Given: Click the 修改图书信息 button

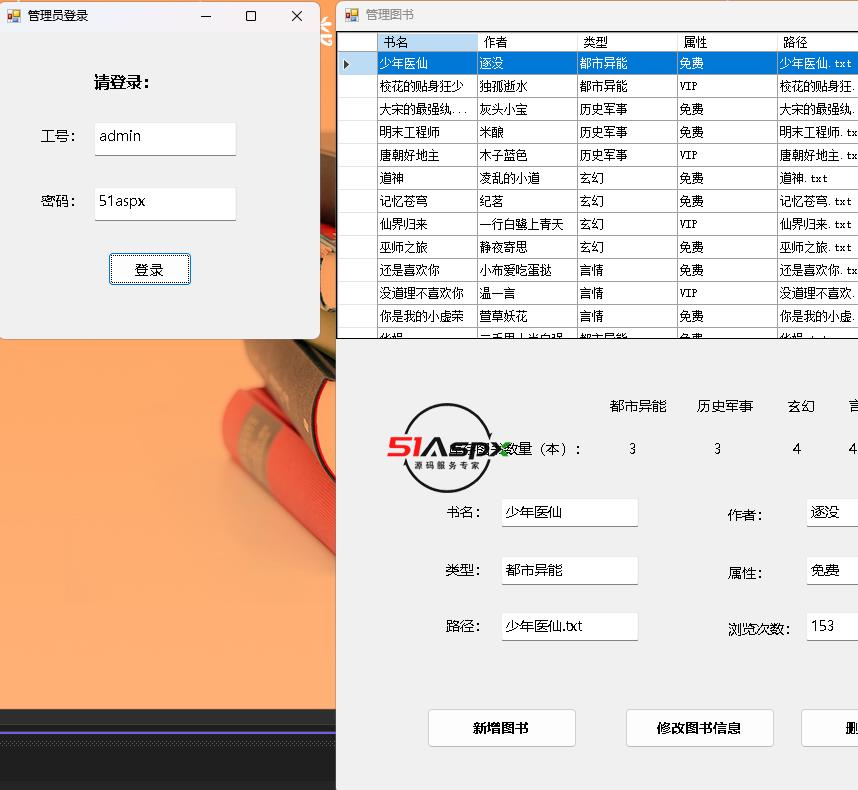Looking at the screenshot, I should (x=699, y=728).
